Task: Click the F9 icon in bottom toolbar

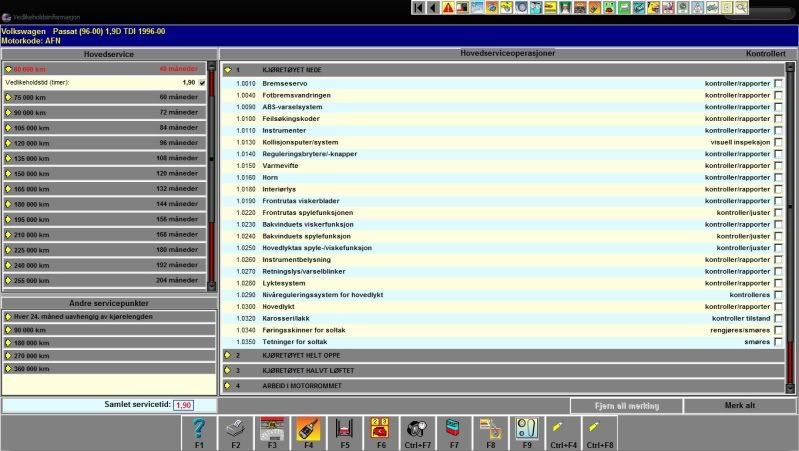Action: point(528,430)
